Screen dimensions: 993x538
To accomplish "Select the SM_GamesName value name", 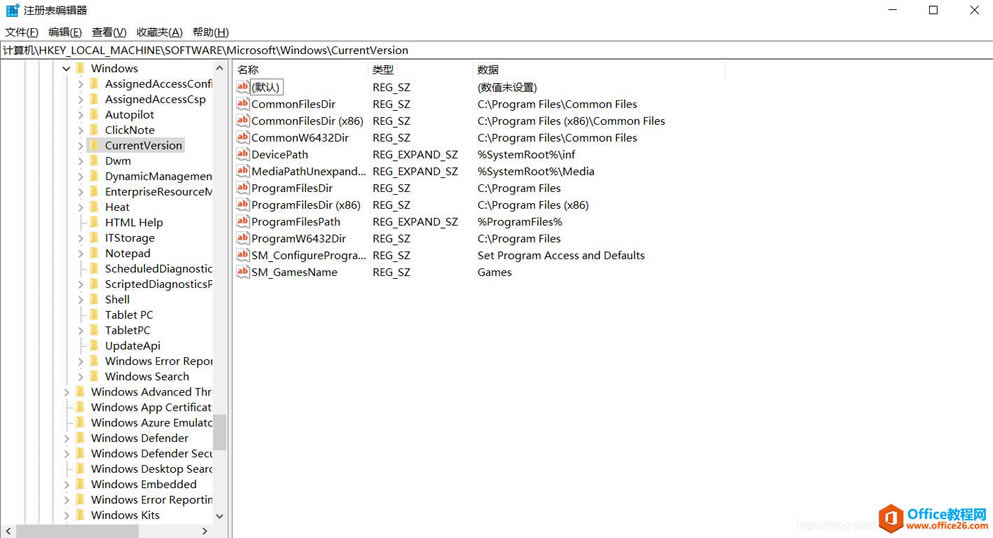I will click(294, 272).
